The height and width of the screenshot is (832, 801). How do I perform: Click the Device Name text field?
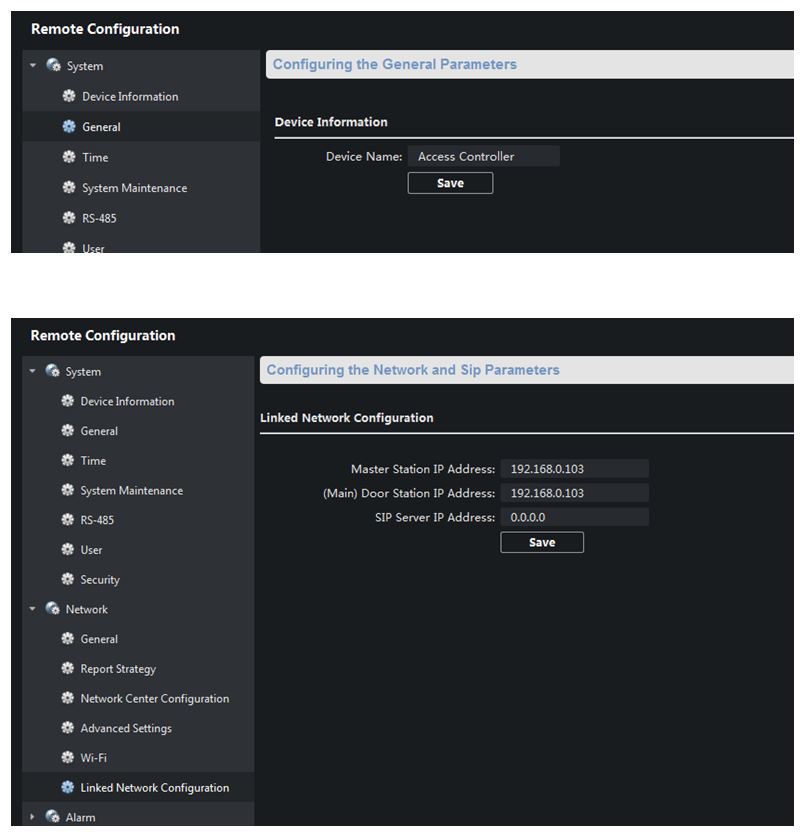(483, 156)
